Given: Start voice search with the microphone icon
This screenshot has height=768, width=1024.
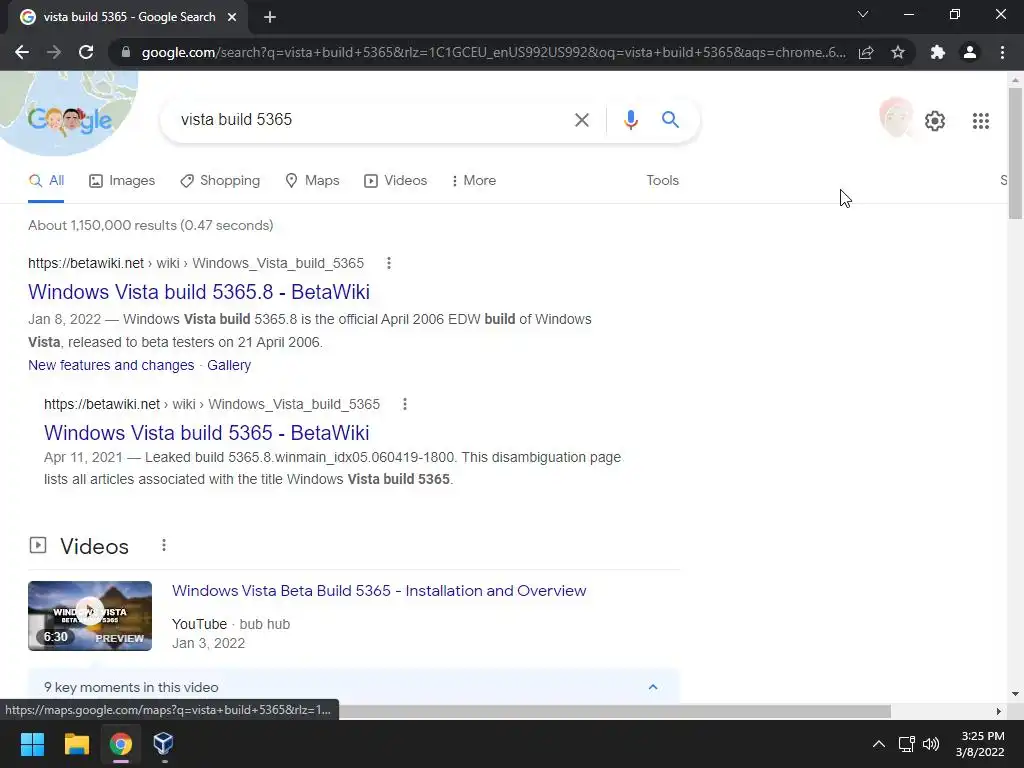Looking at the screenshot, I should point(630,120).
